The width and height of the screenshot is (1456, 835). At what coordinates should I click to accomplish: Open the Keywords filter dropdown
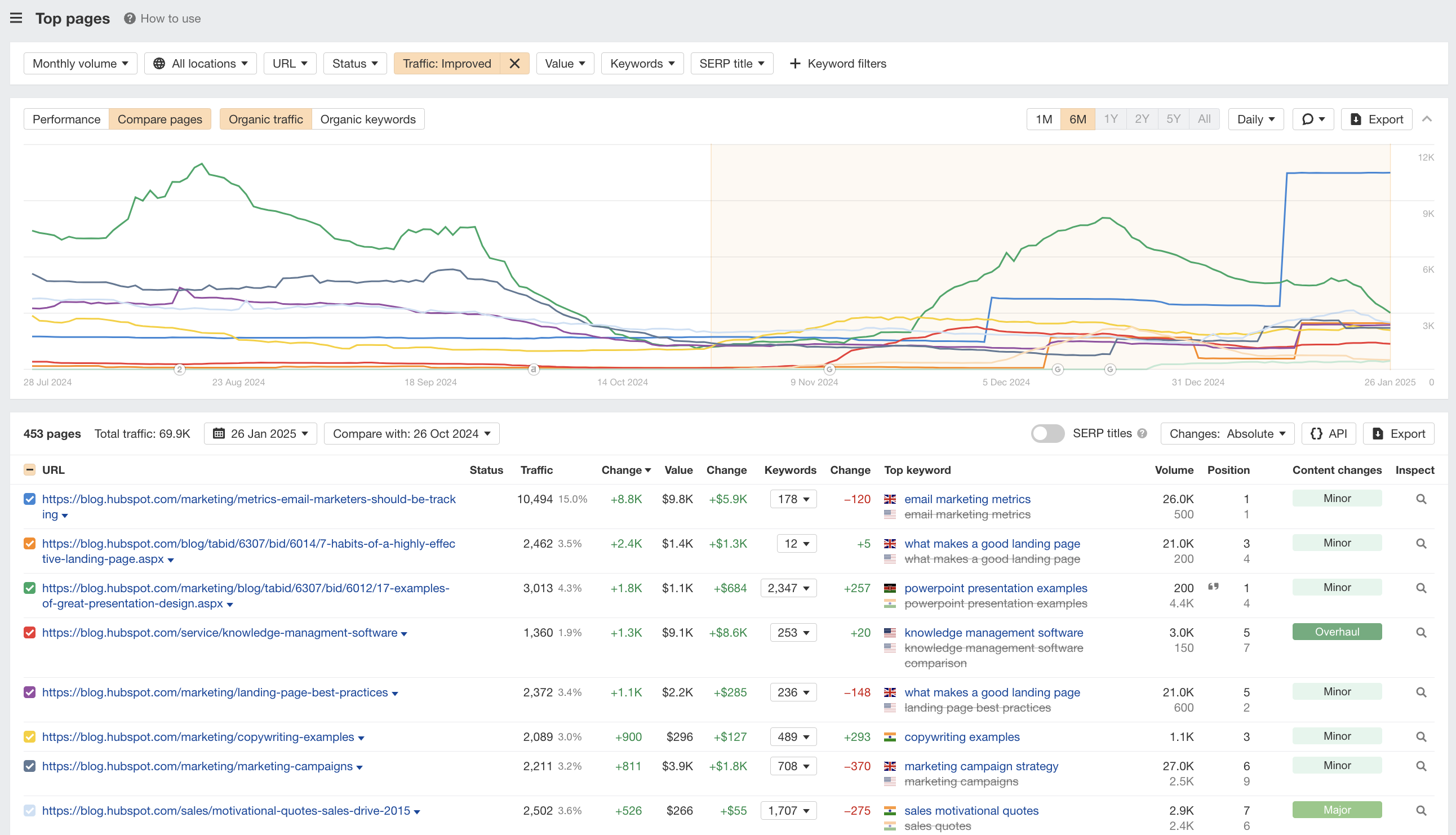642,63
